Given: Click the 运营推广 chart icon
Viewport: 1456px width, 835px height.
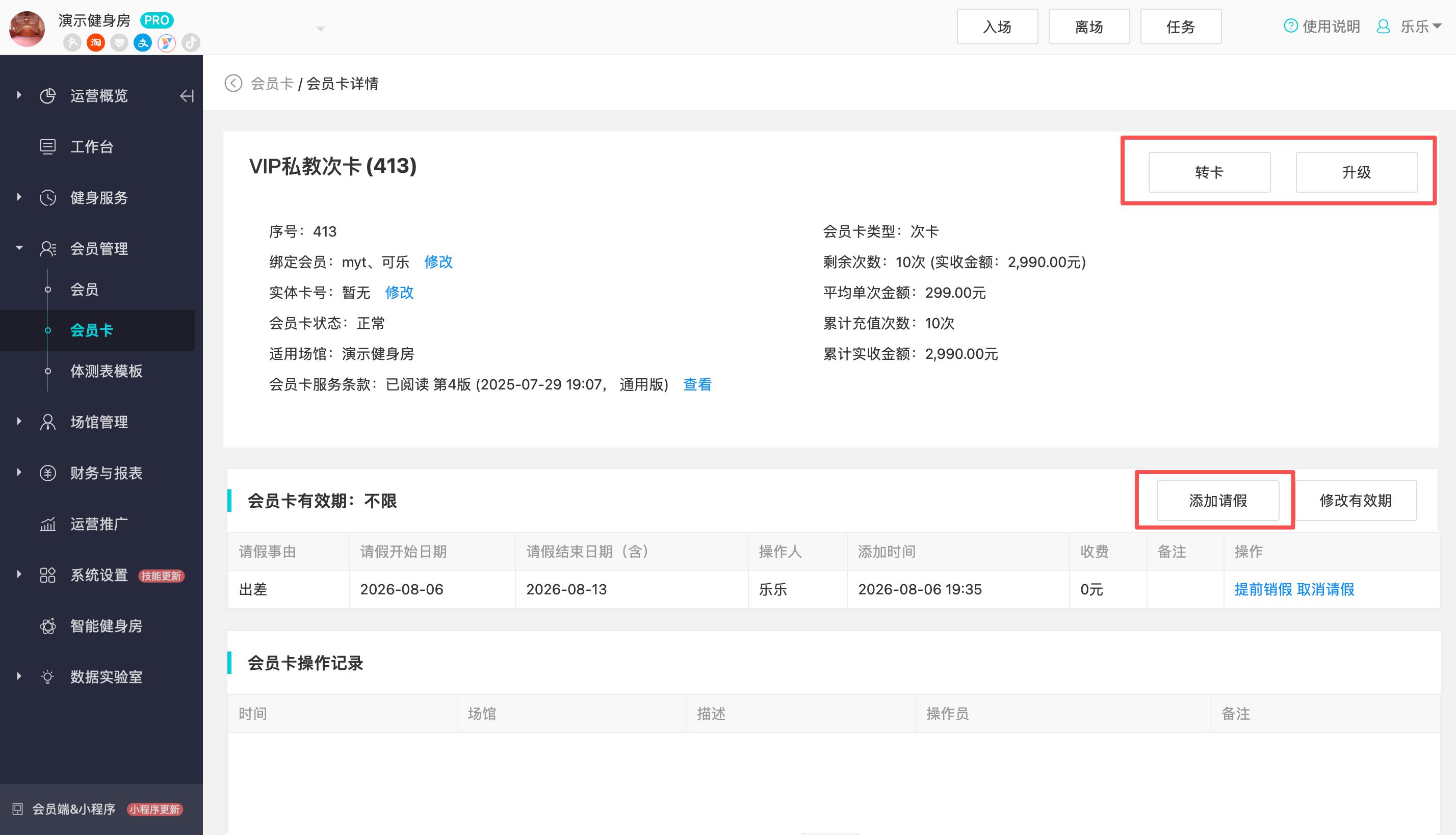Looking at the screenshot, I should (47, 524).
